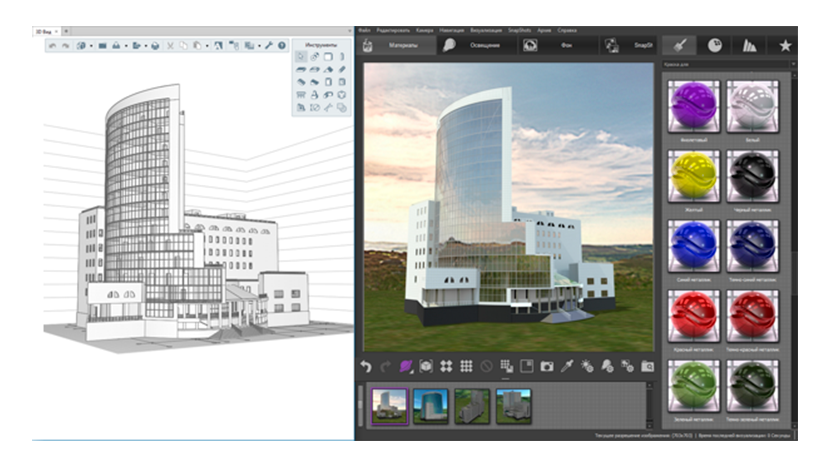Image resolution: width=830 pixels, height=467 pixels.
Task: Open the sphere tab in the materials panel
Action: pos(715,46)
